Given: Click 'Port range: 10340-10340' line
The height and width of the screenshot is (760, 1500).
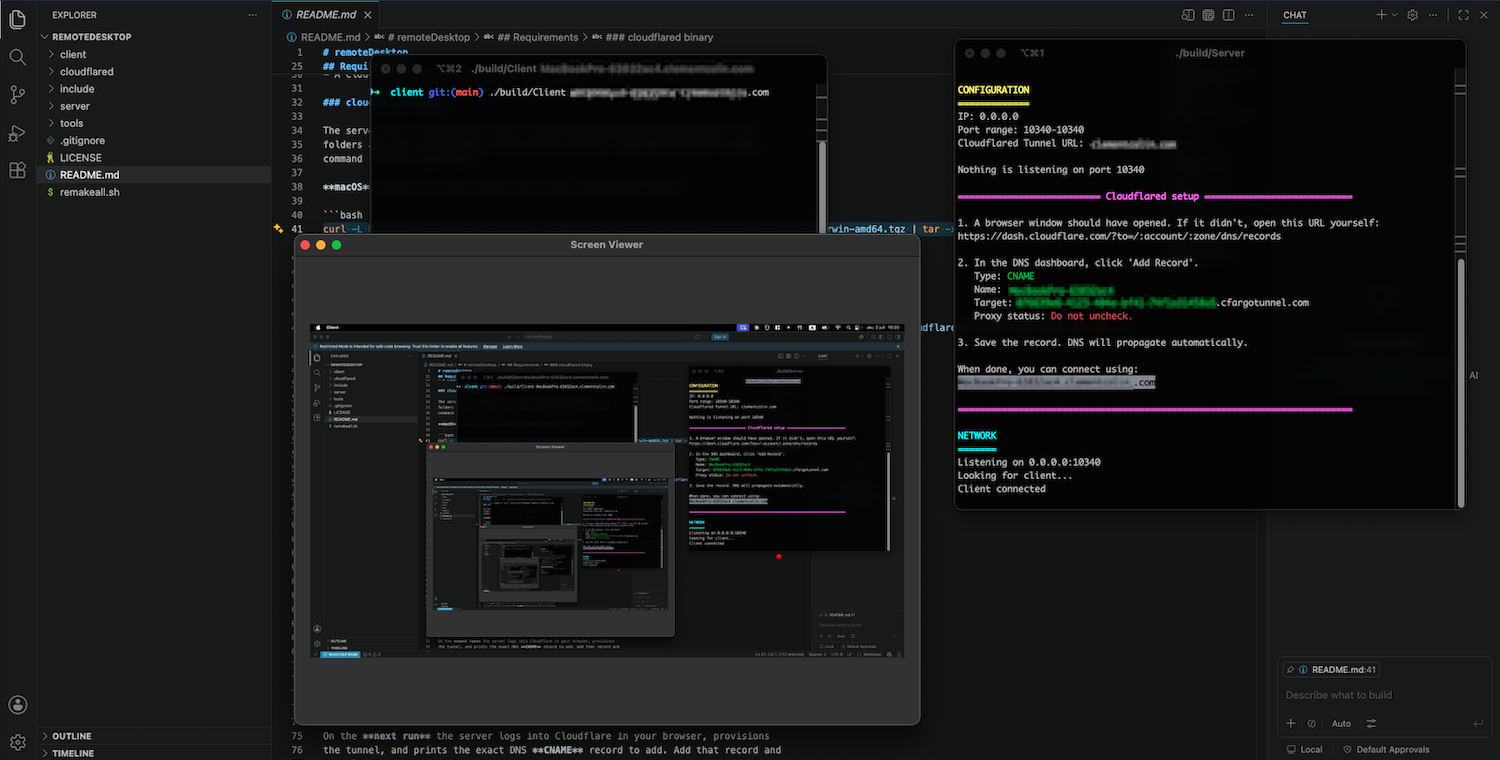Looking at the screenshot, I should [x=1020, y=130].
